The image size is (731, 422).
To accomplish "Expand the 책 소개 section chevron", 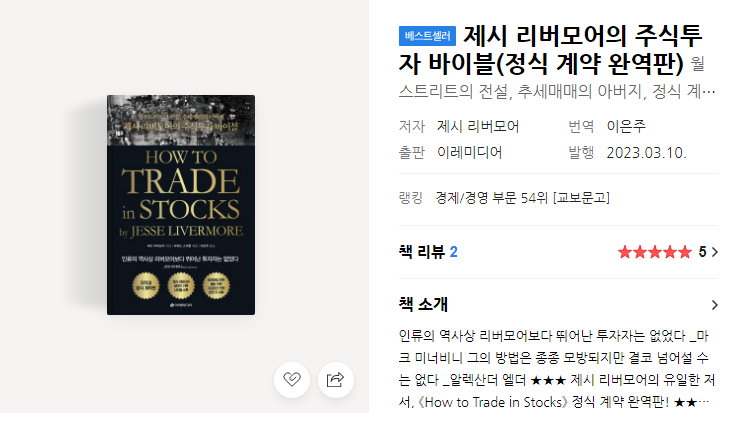I will [714, 305].
